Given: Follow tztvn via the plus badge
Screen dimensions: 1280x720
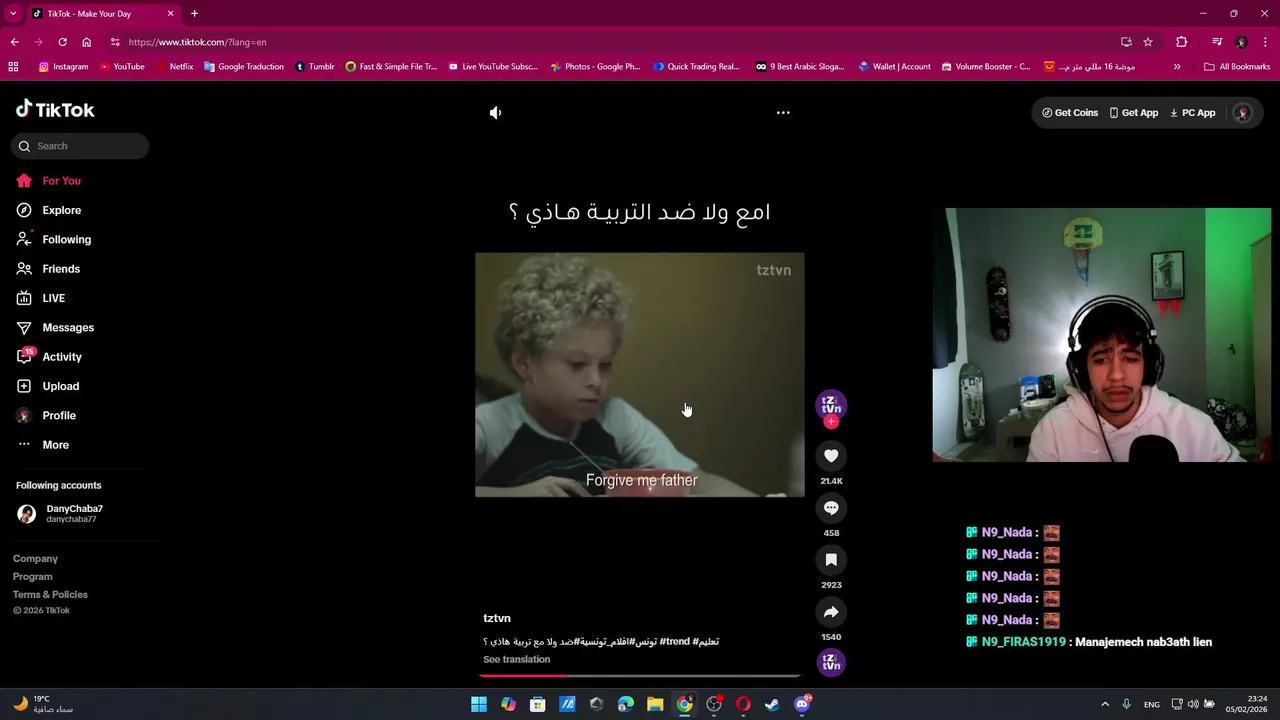Looking at the screenshot, I should [831, 422].
